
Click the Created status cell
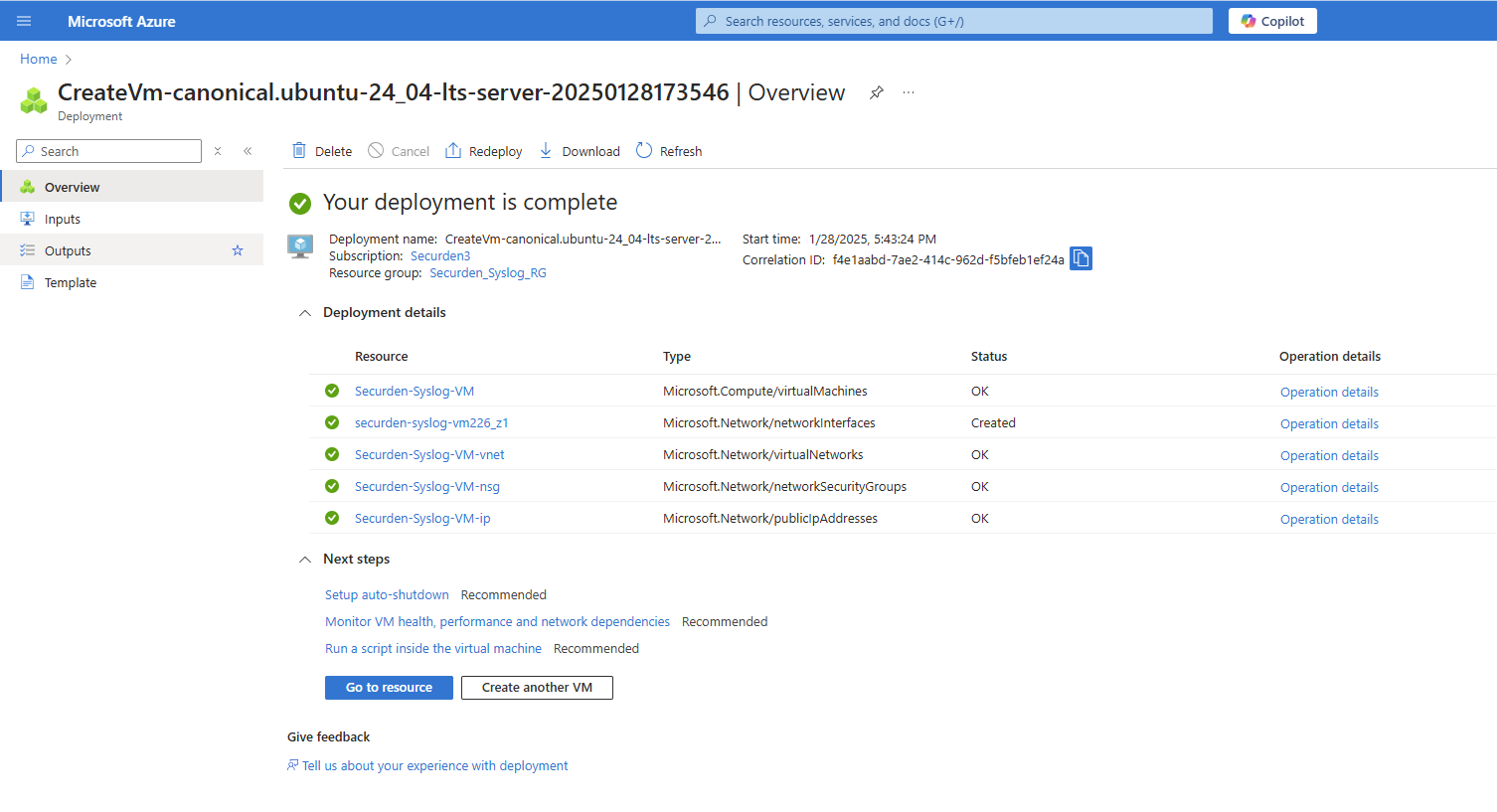993,423
